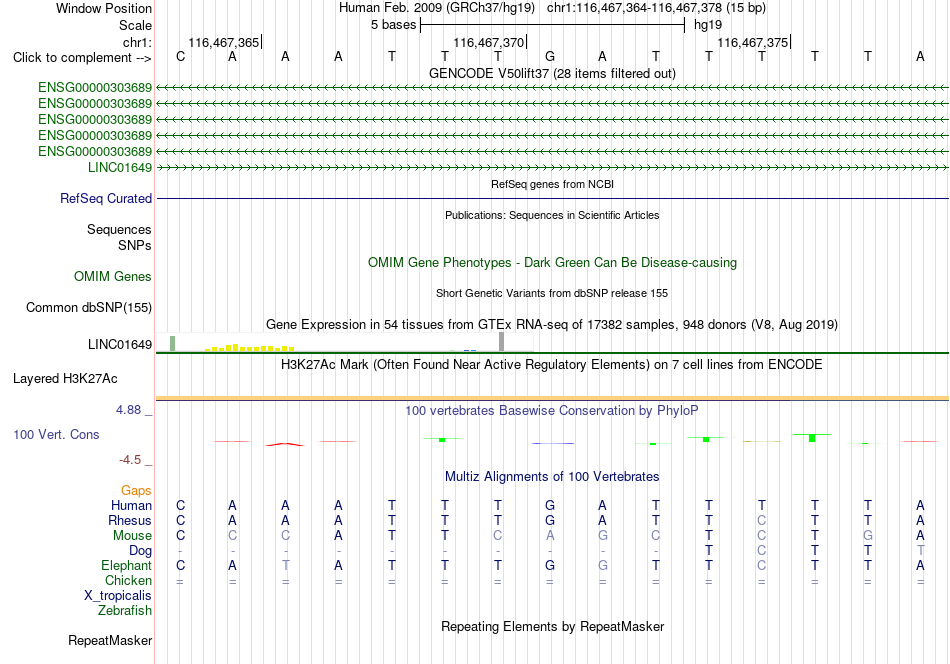
Task: Click the black LINC01649 GTEx expression label
Action: pos(120,344)
